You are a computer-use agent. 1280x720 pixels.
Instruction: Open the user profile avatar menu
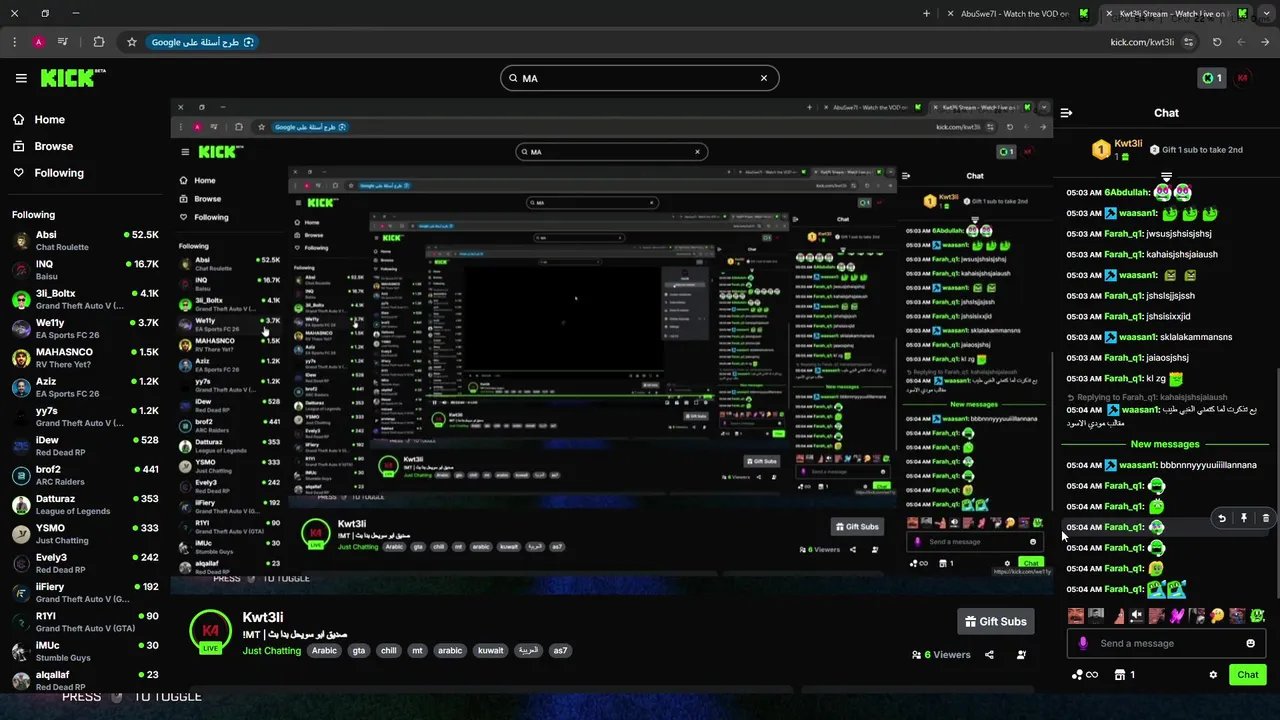1243,78
